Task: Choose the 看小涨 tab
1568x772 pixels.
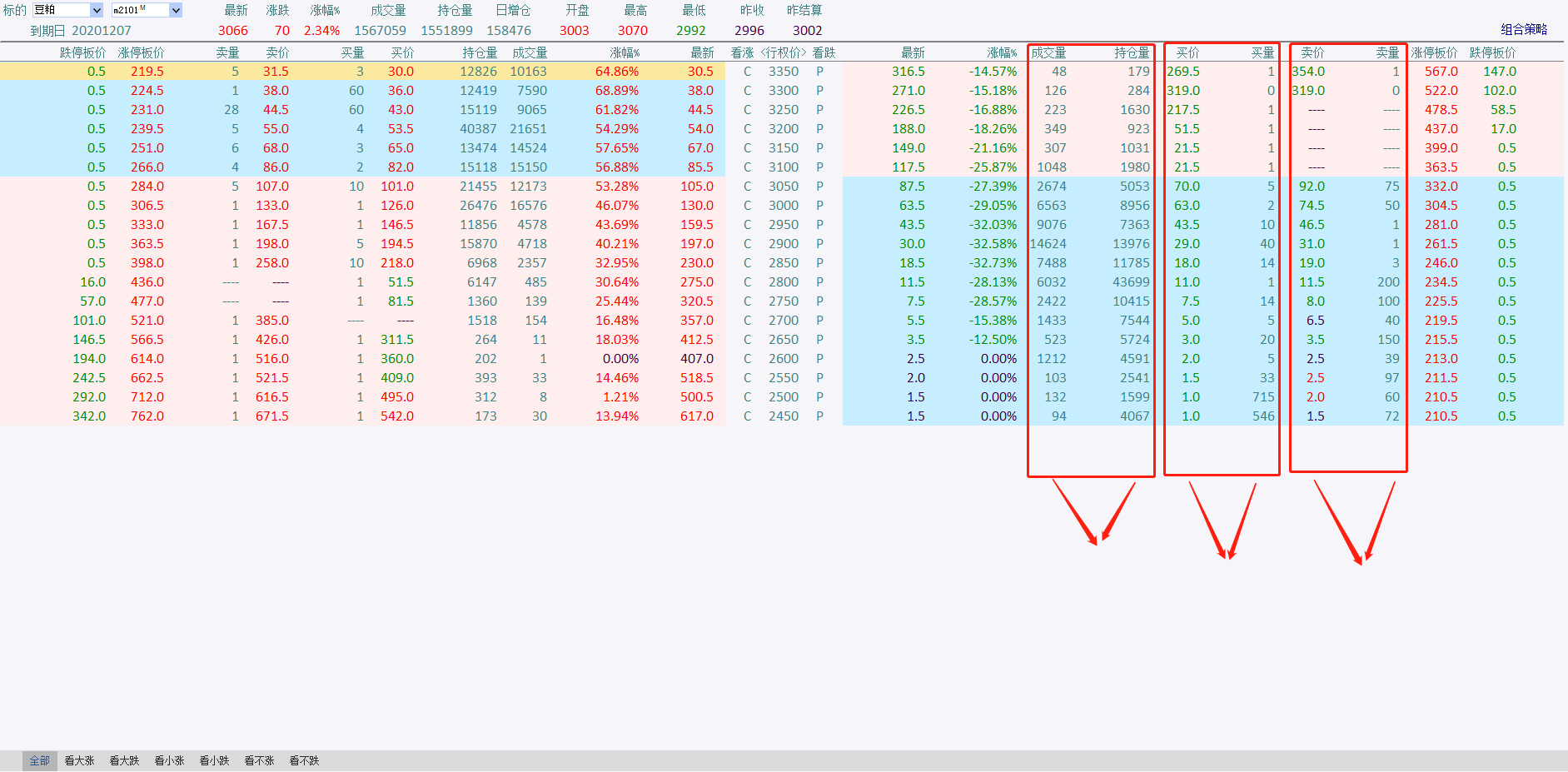Action: click(169, 760)
